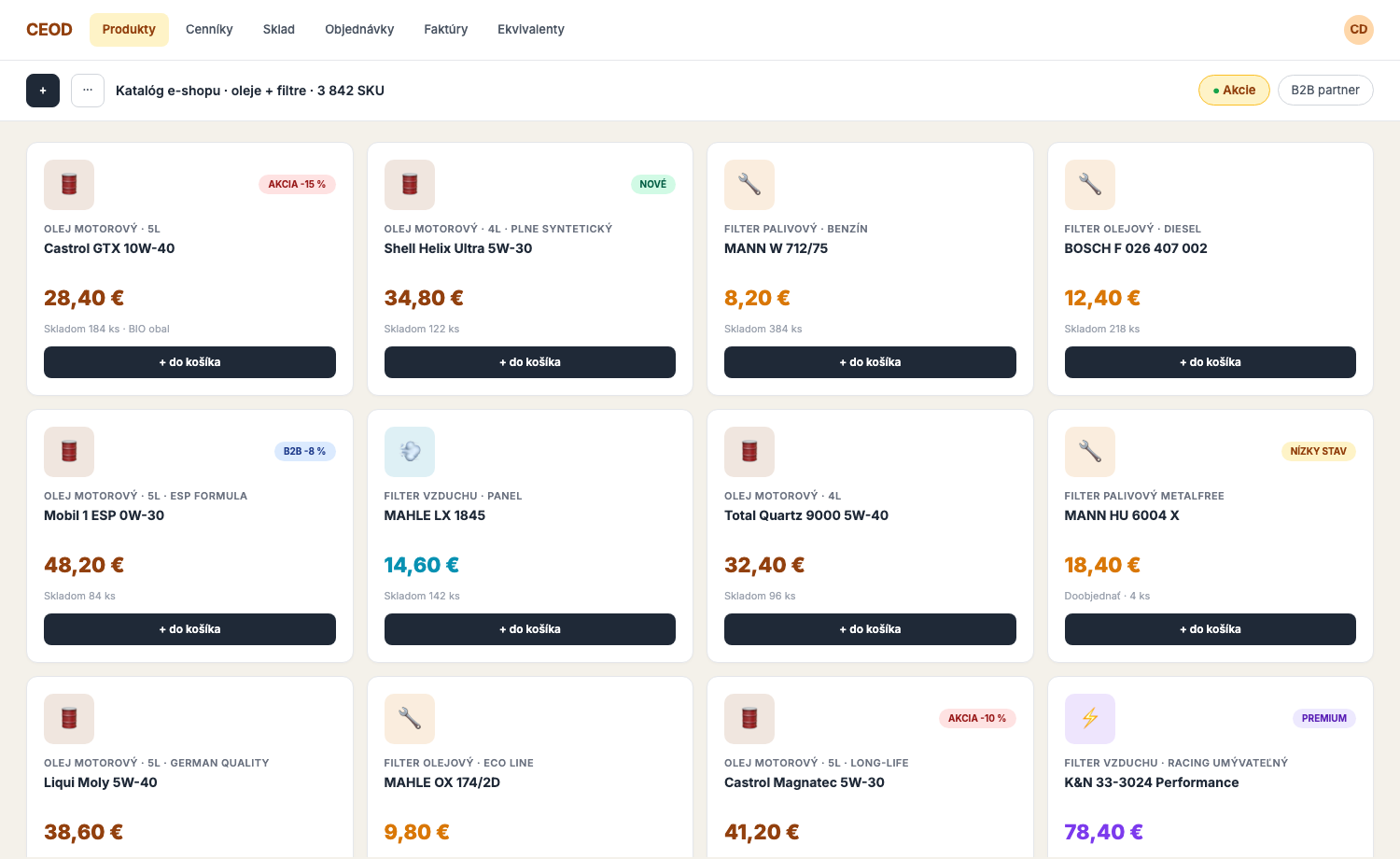
Task: Add BOSCH F 026 407 002 to cart
Action: (1211, 362)
